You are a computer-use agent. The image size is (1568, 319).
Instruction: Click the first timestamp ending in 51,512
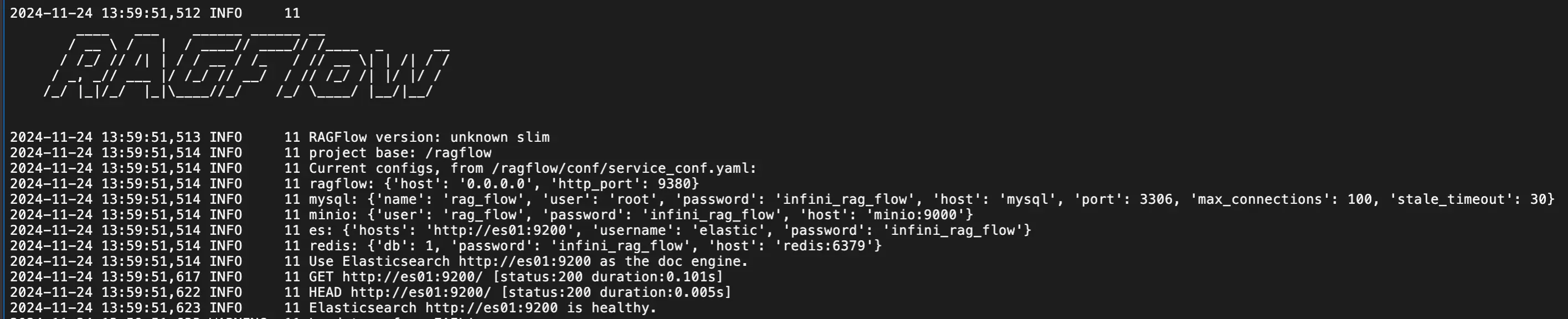tap(105, 13)
